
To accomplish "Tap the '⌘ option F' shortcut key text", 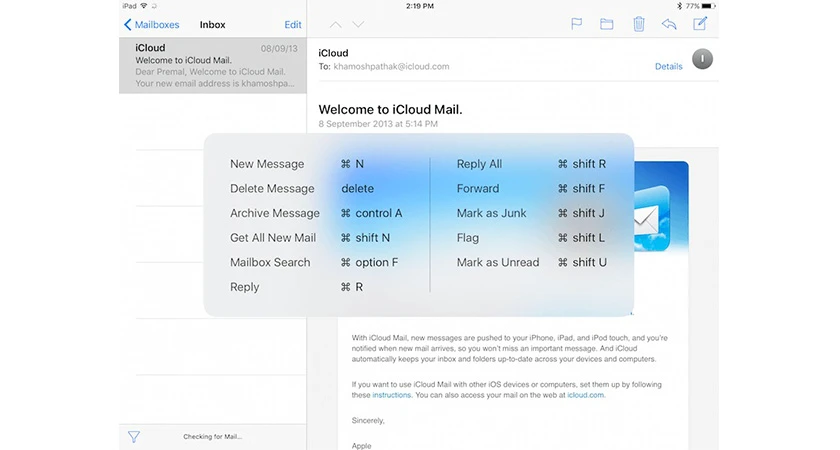I will (370, 262).
